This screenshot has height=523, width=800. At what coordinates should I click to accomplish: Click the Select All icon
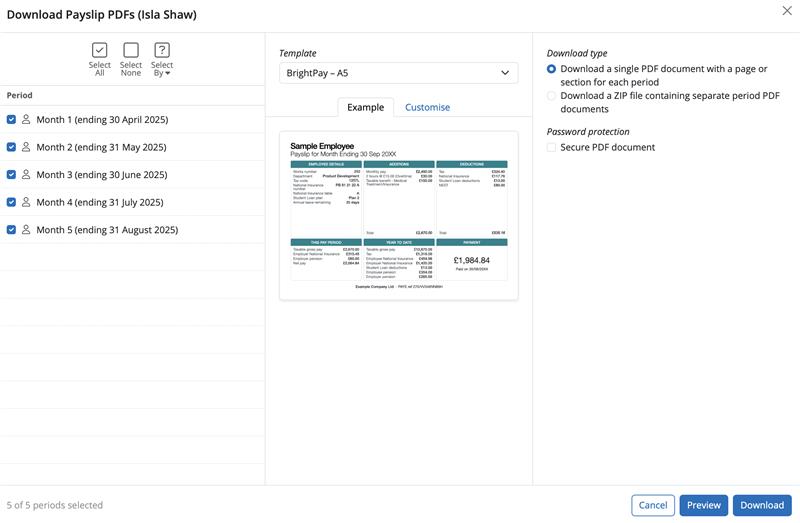(99, 50)
